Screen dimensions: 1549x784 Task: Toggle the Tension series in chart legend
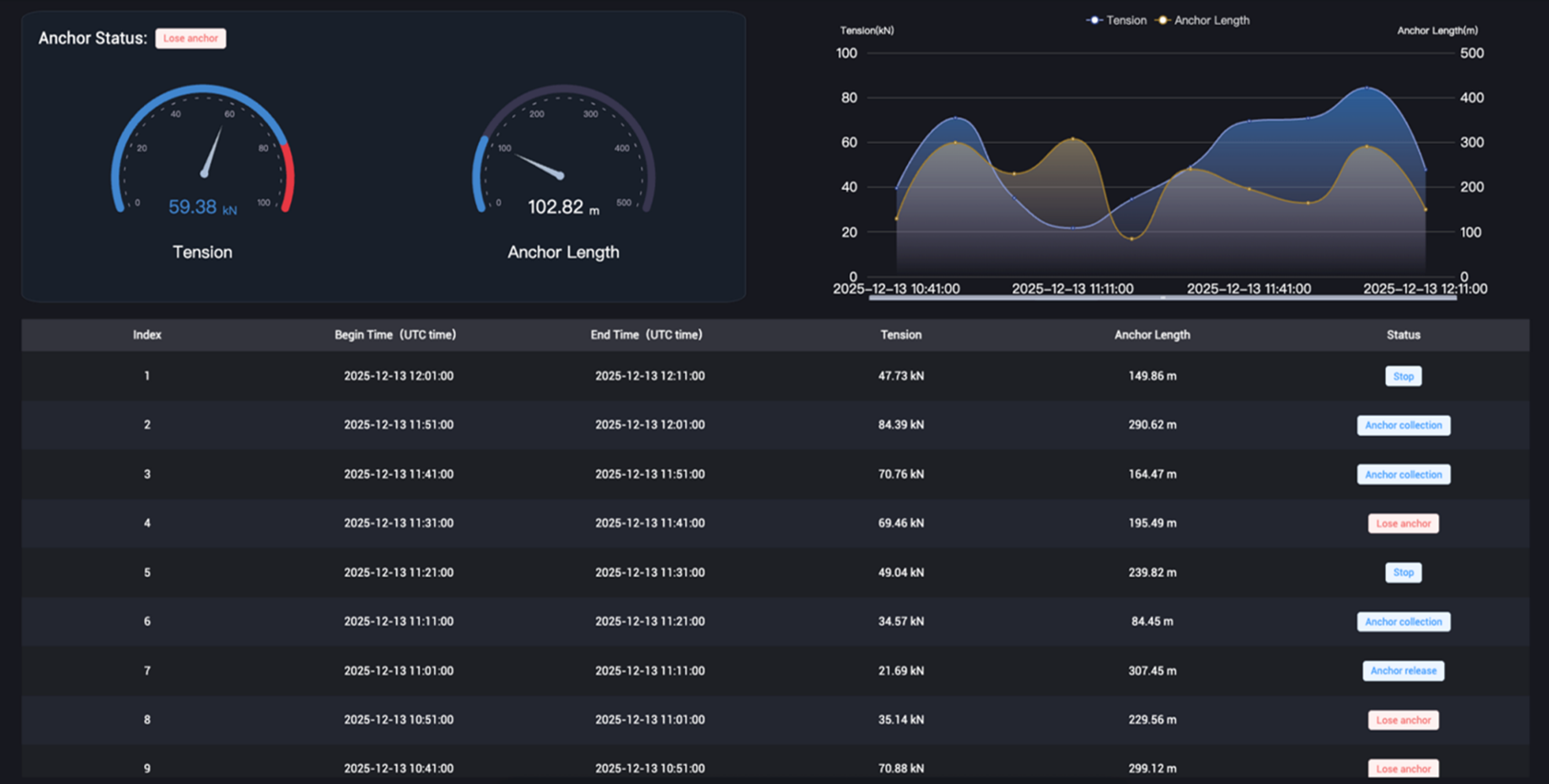click(x=1116, y=20)
